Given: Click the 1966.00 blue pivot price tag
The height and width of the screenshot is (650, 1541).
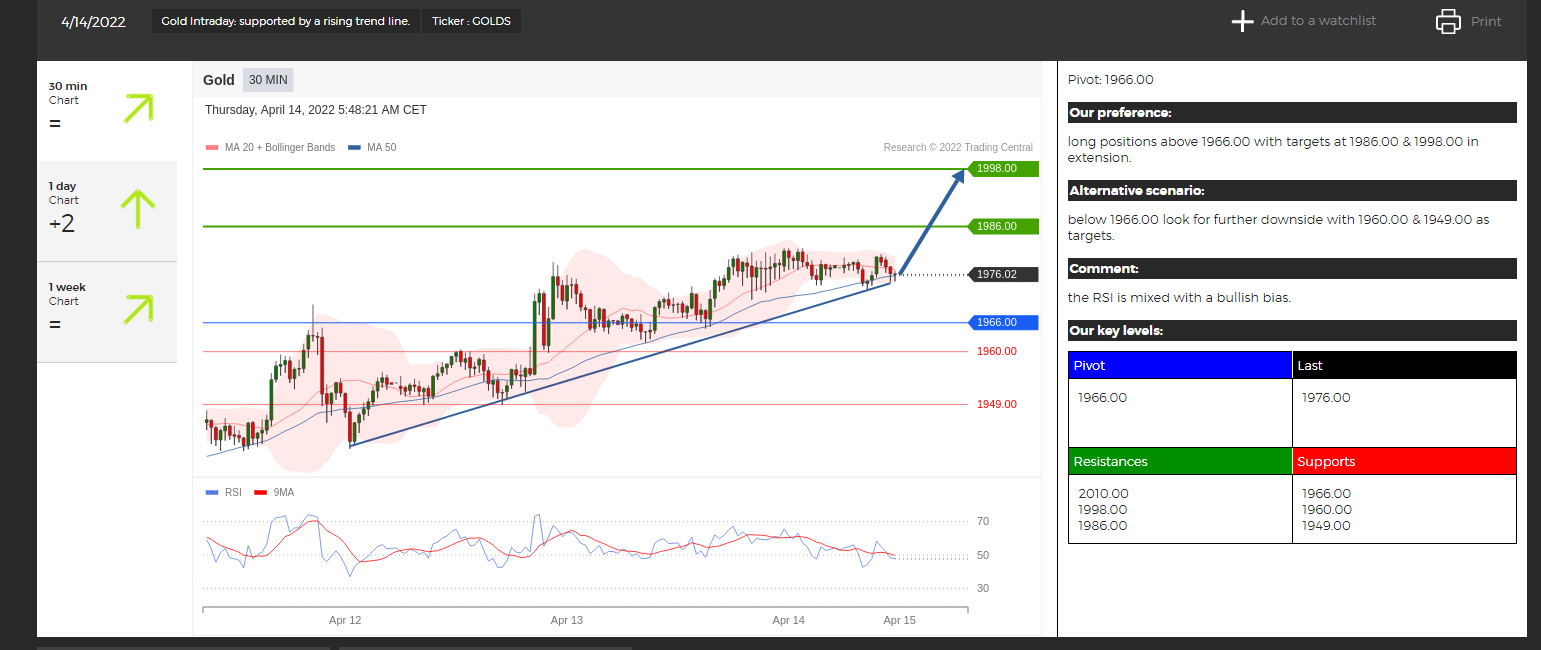Looking at the screenshot, I should coord(1004,322).
